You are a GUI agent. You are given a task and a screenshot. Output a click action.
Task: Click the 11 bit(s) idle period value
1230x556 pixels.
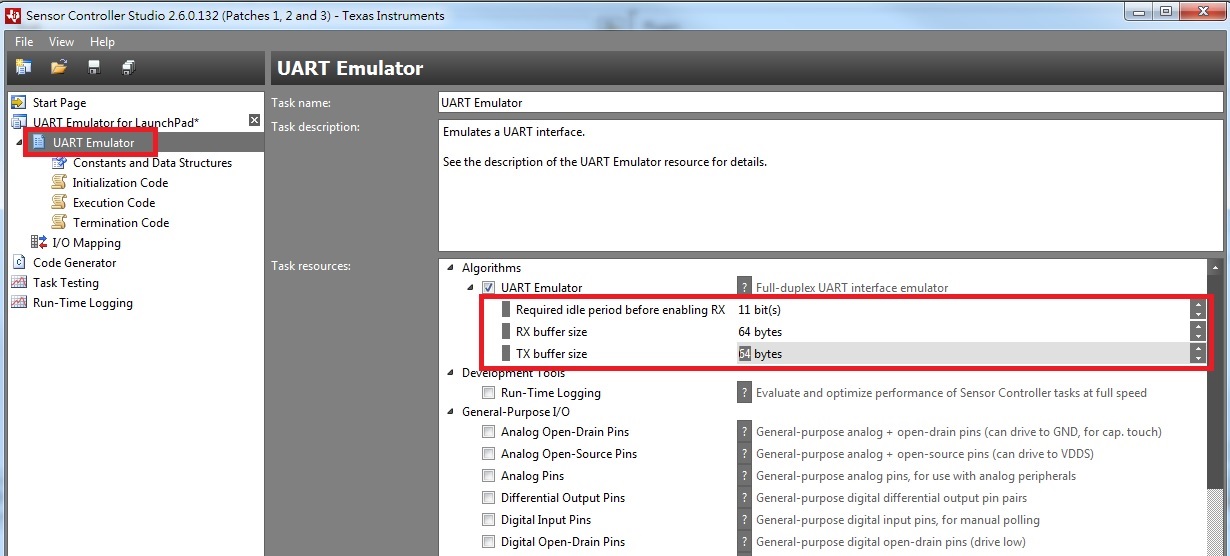tap(760, 310)
